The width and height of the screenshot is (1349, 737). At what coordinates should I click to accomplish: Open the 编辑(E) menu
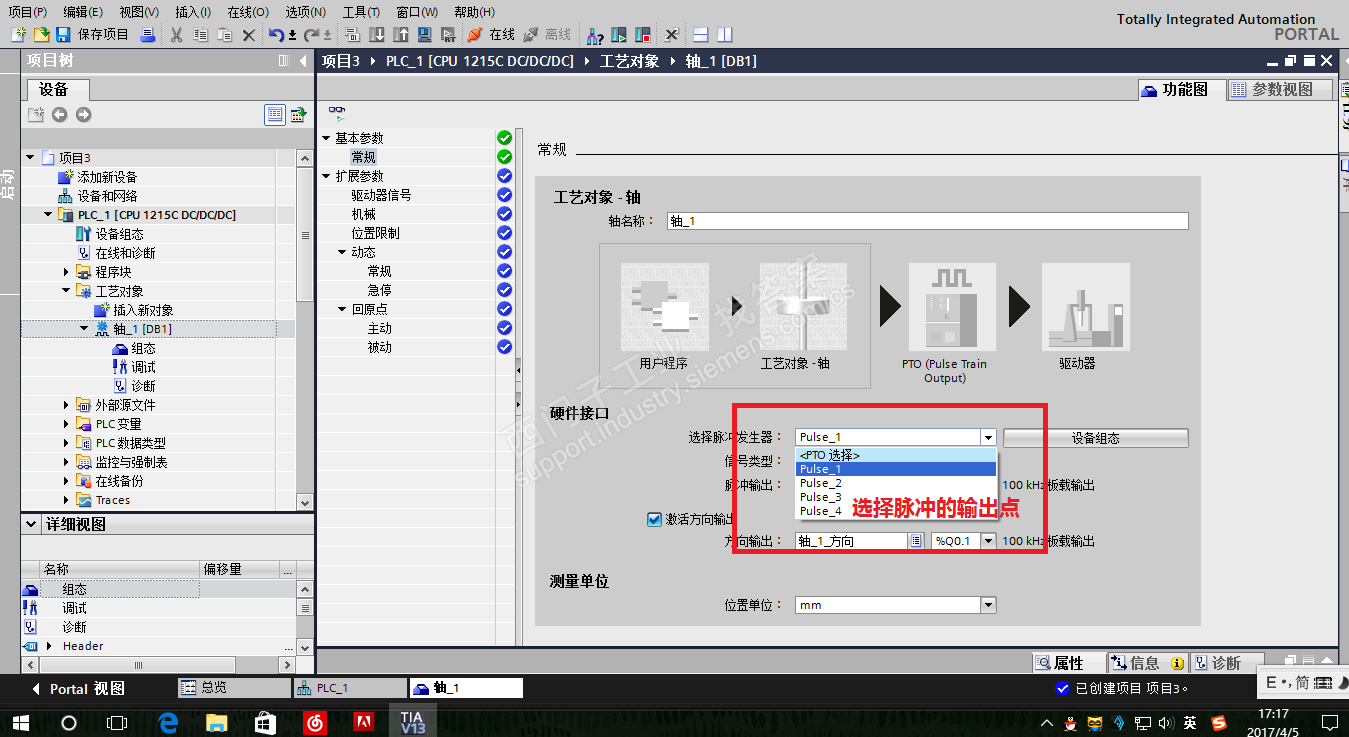pyautogui.click(x=82, y=12)
